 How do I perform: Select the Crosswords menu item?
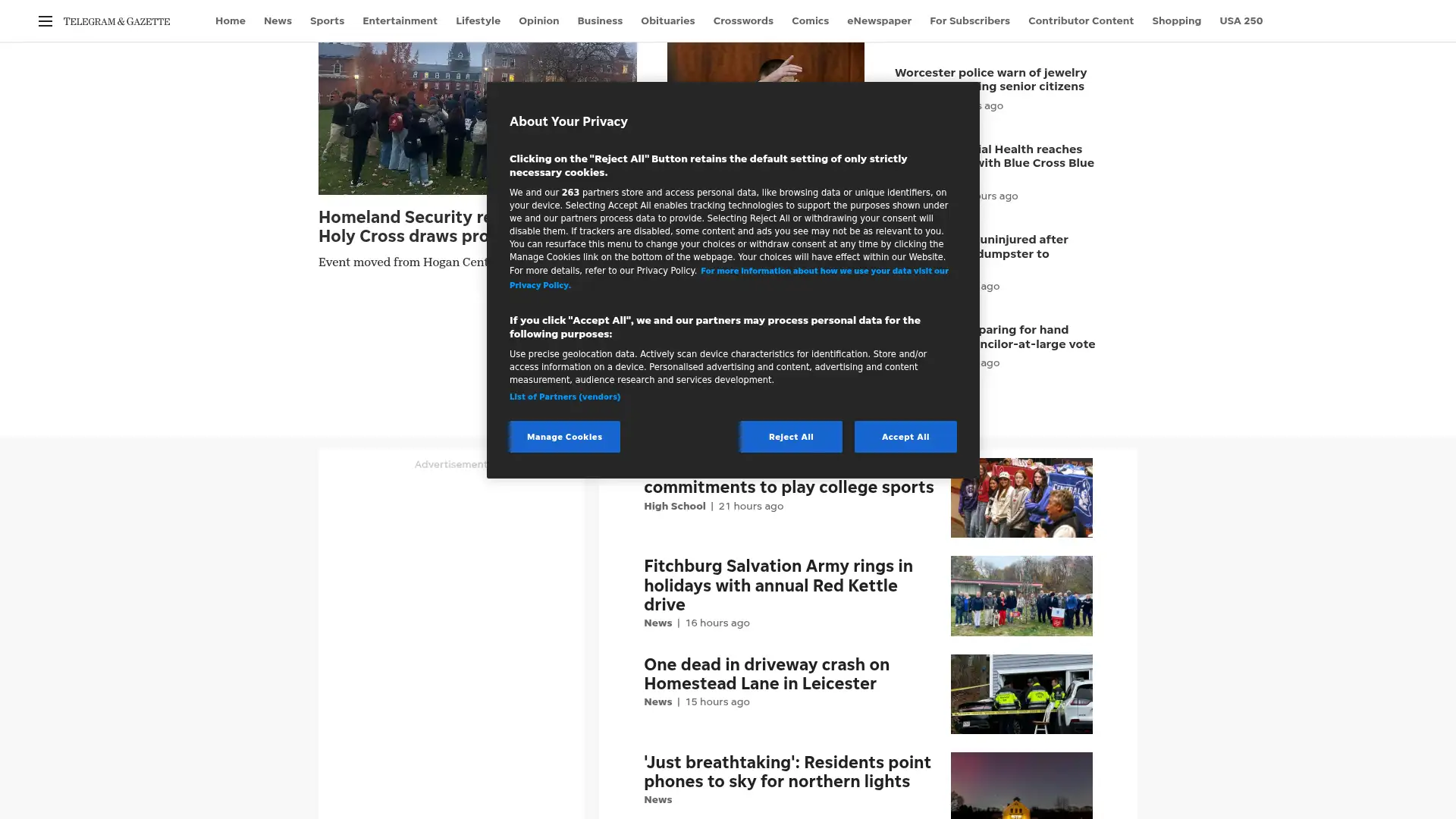[x=743, y=20]
